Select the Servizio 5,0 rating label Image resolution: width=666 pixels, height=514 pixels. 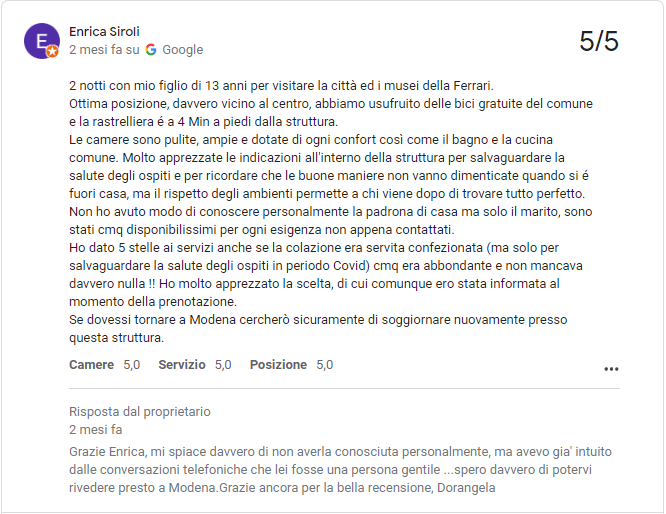[195, 364]
